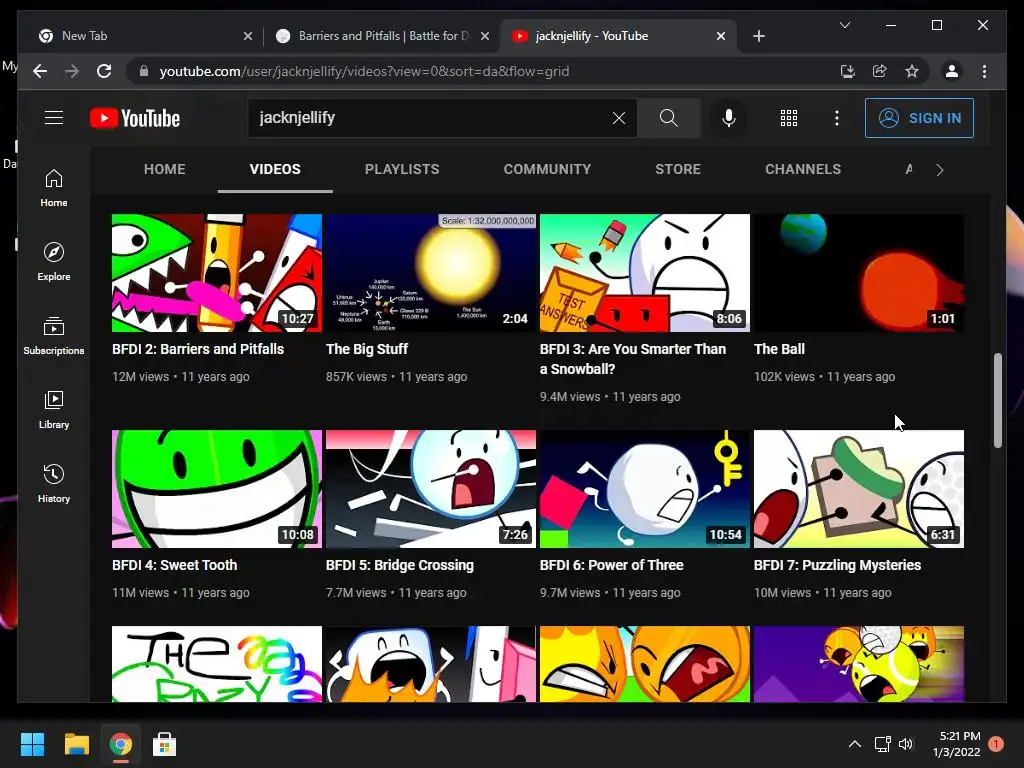Open The Big Stuff video title
Image resolution: width=1024 pixels, height=768 pixels.
[367, 349]
